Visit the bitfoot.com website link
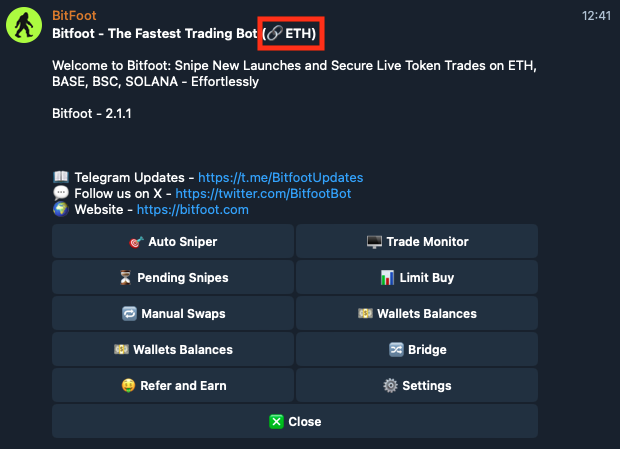This screenshot has width=620, height=449. tap(192, 210)
